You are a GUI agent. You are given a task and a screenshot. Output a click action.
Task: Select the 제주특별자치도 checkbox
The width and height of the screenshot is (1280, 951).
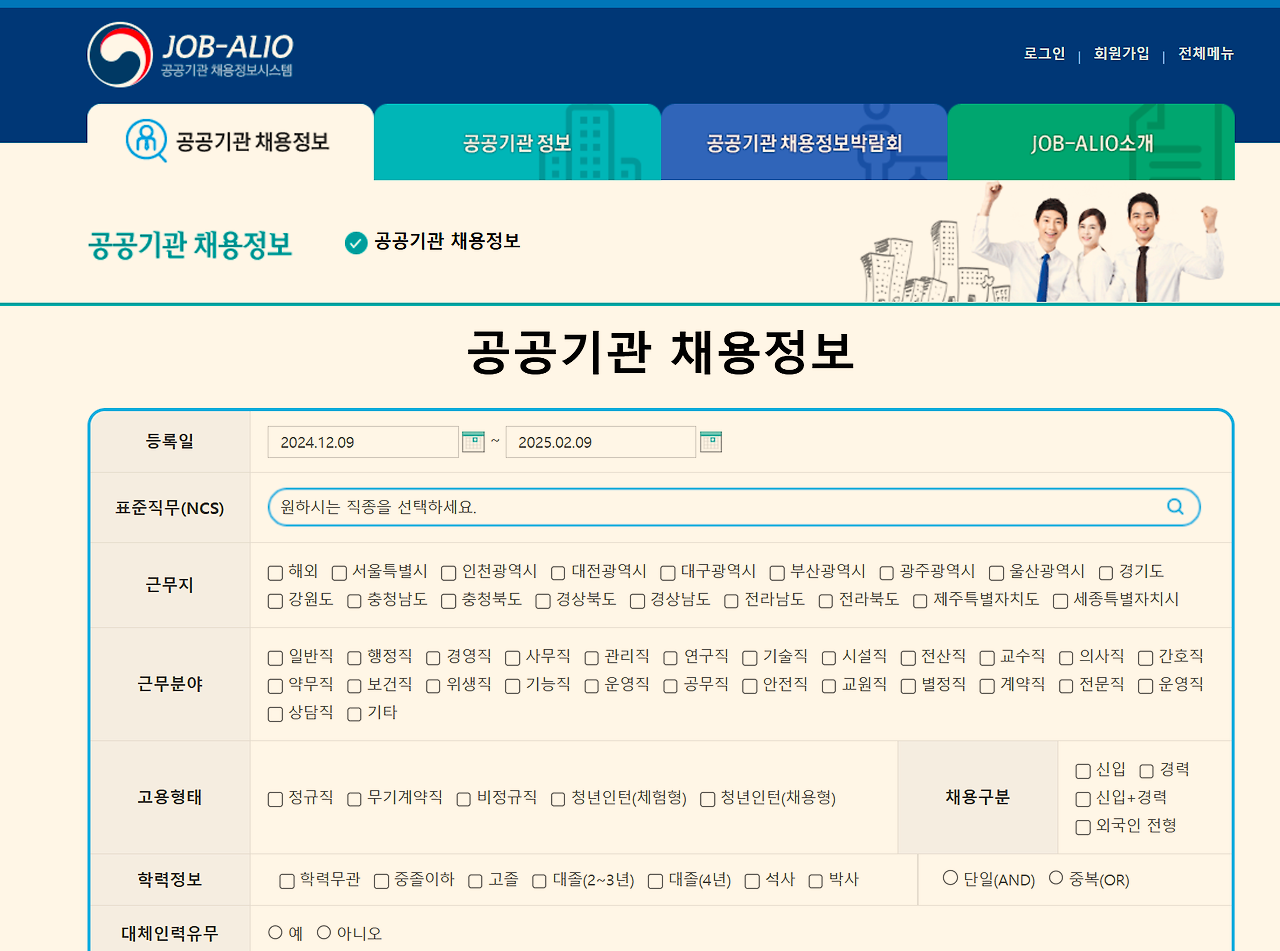point(920,601)
